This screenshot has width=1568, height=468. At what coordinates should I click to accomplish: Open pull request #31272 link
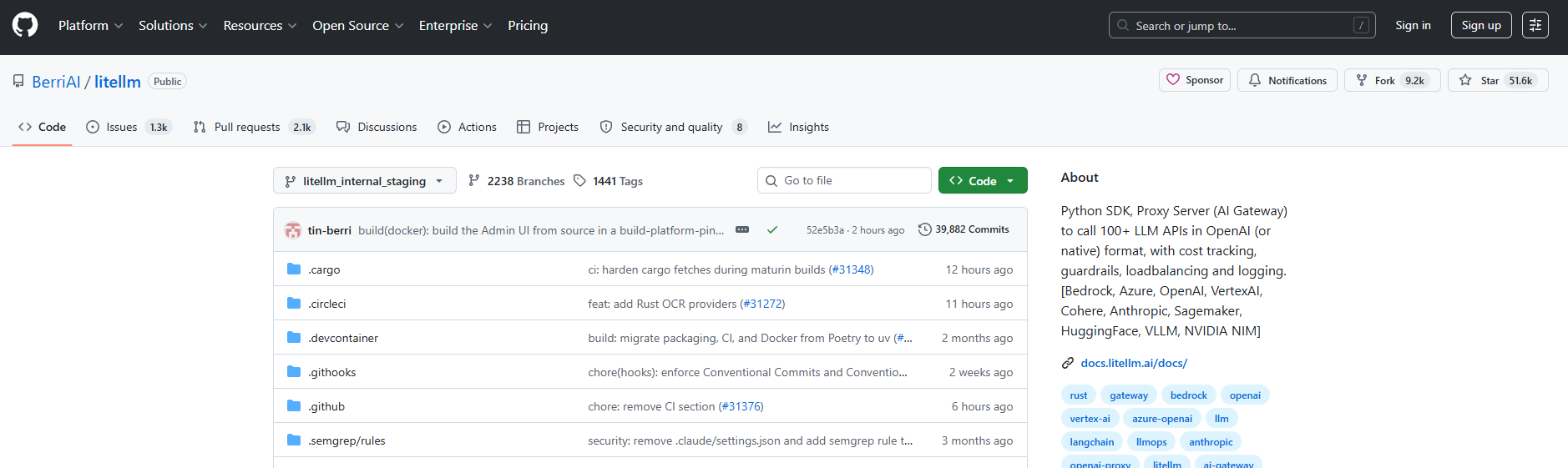pos(762,304)
